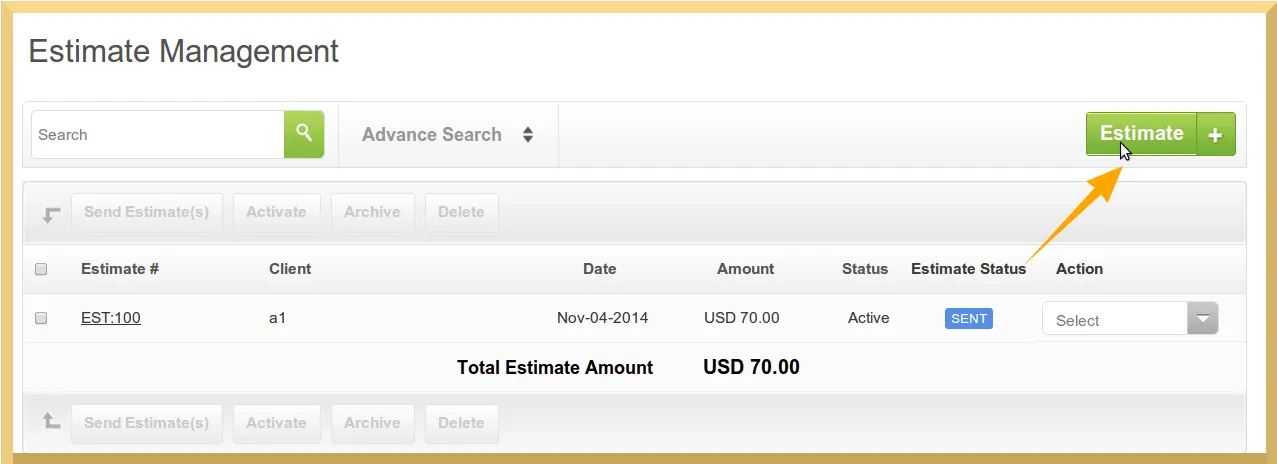Open the Action Select dropdown
1277x464 pixels.
(x=1130, y=319)
